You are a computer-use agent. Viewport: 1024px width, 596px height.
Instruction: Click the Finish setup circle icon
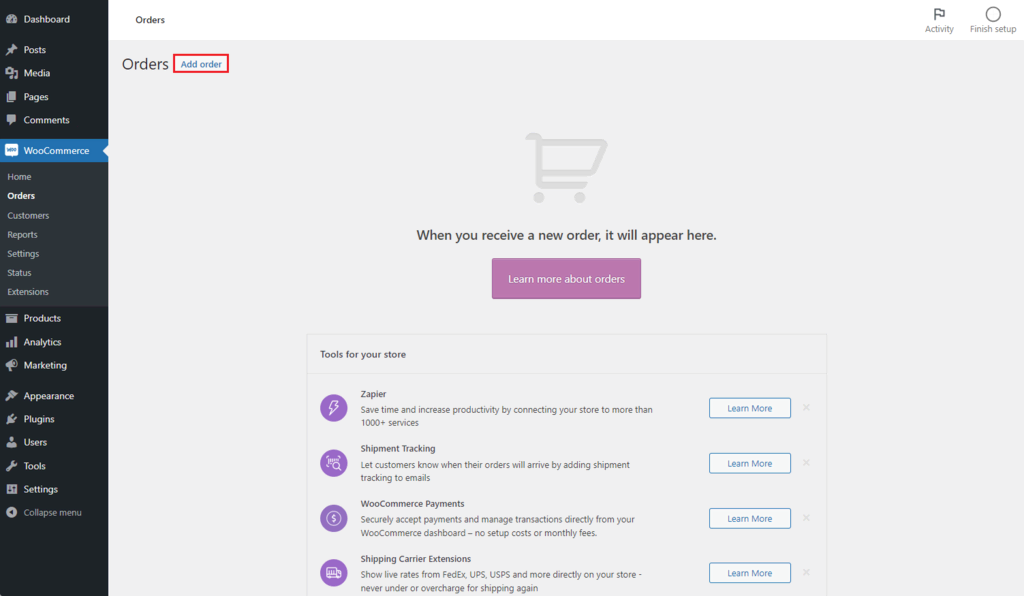click(993, 14)
